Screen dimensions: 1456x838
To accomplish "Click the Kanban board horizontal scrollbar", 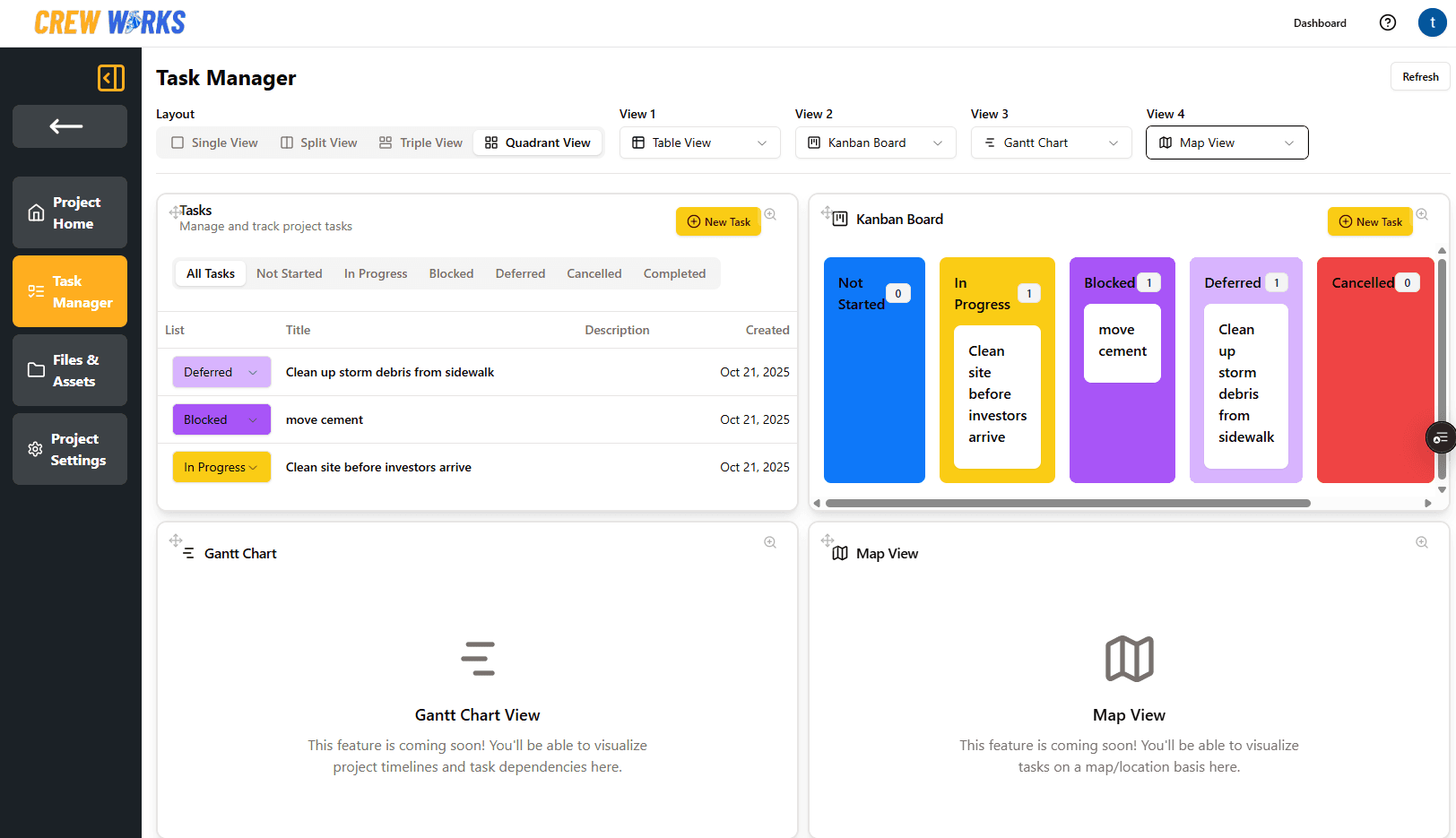I will (1067, 503).
